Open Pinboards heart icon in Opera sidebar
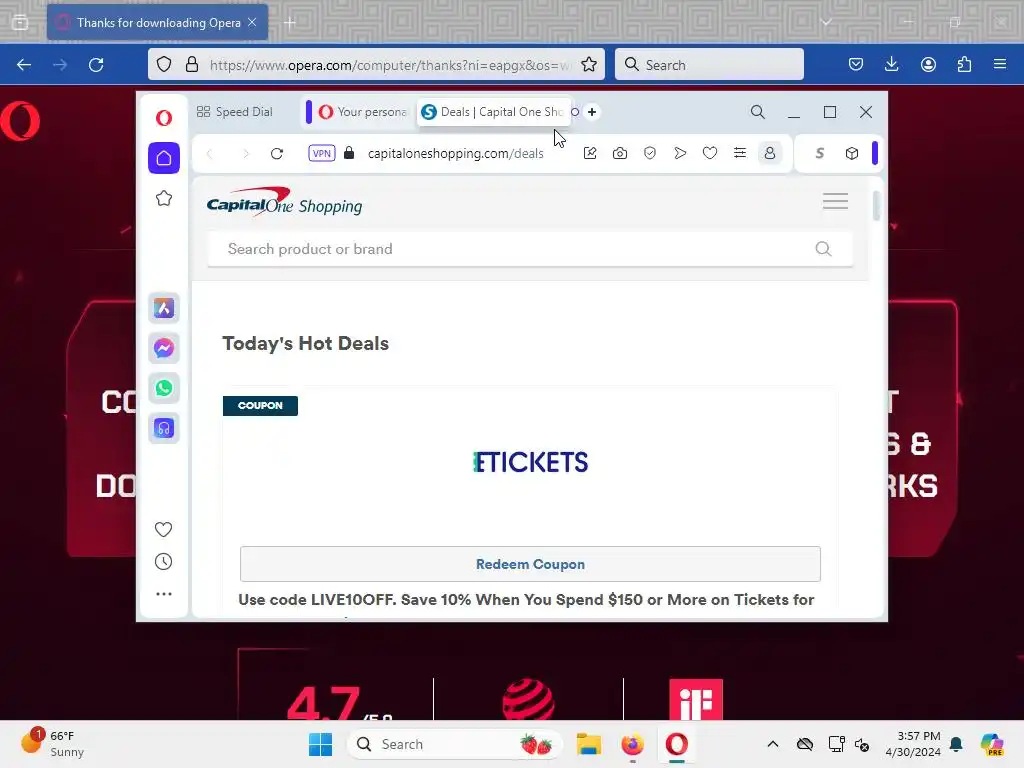Screen dimensions: 1024x768 [x=163, y=529]
